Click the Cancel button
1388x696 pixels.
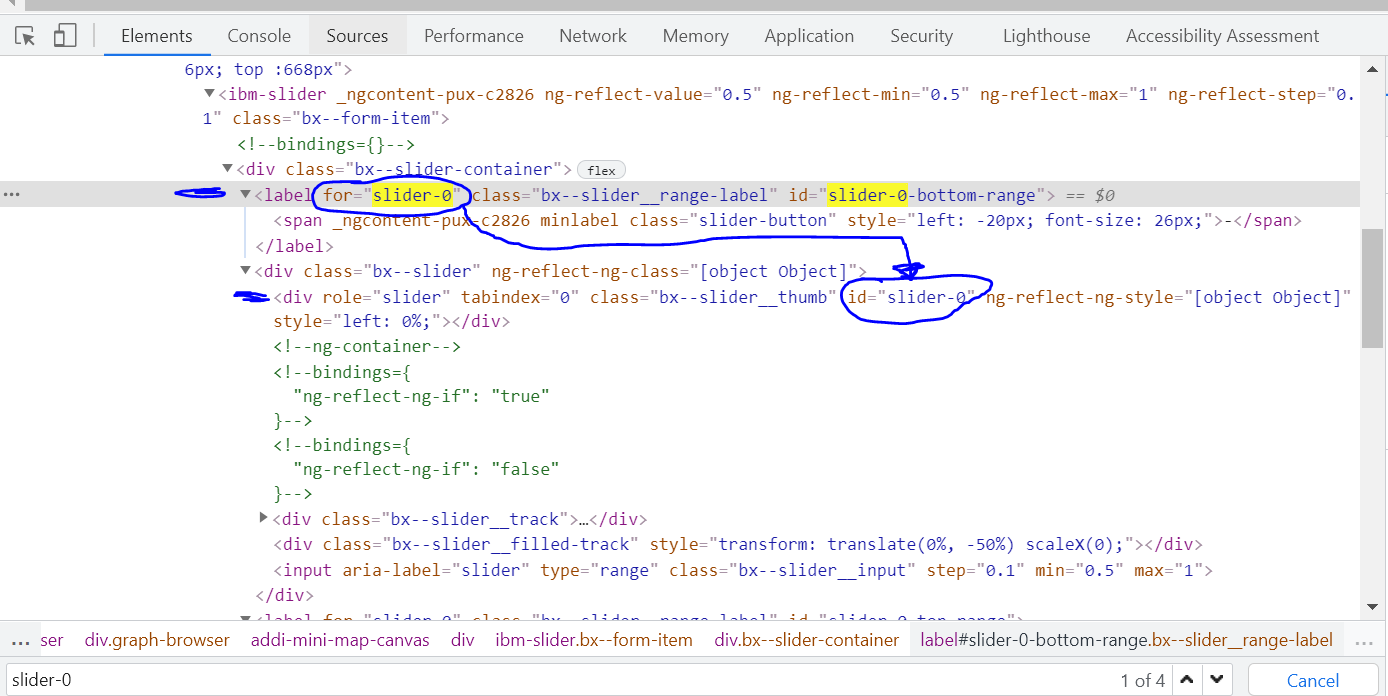pos(1311,679)
